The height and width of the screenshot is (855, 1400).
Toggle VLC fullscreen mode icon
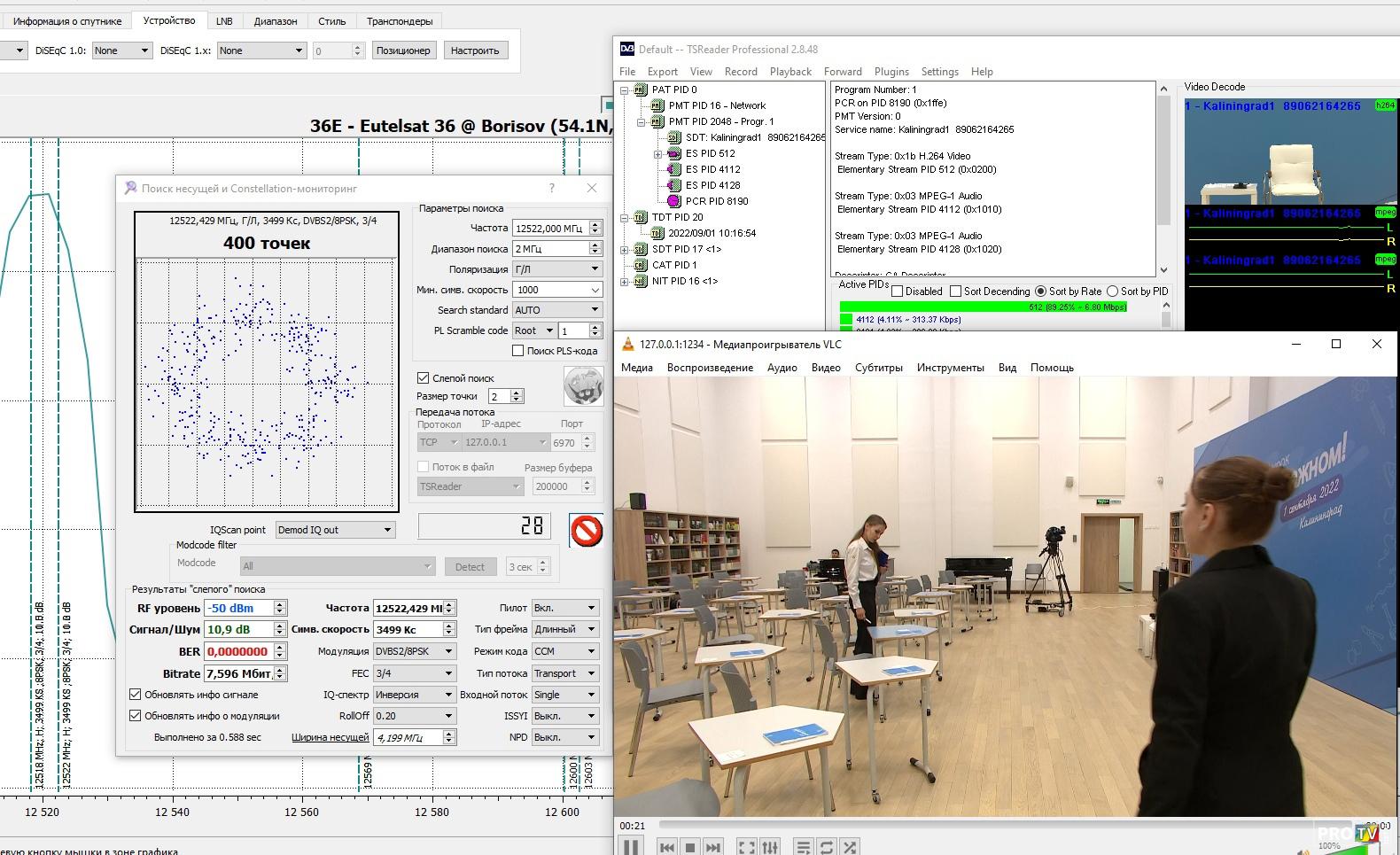(747, 848)
